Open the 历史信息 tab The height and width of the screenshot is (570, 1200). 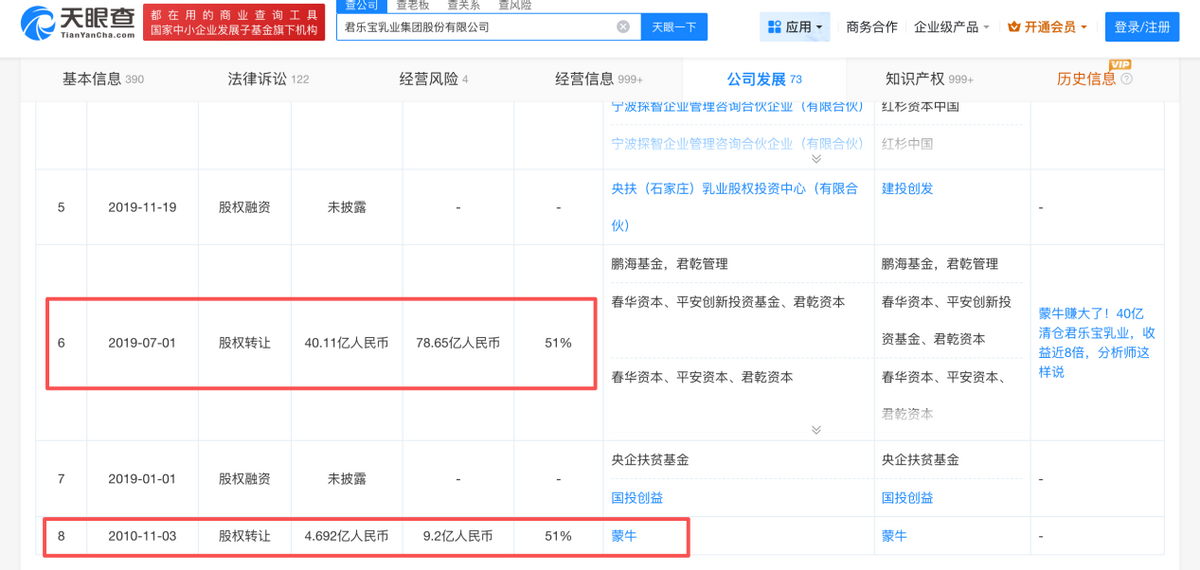pos(1086,79)
